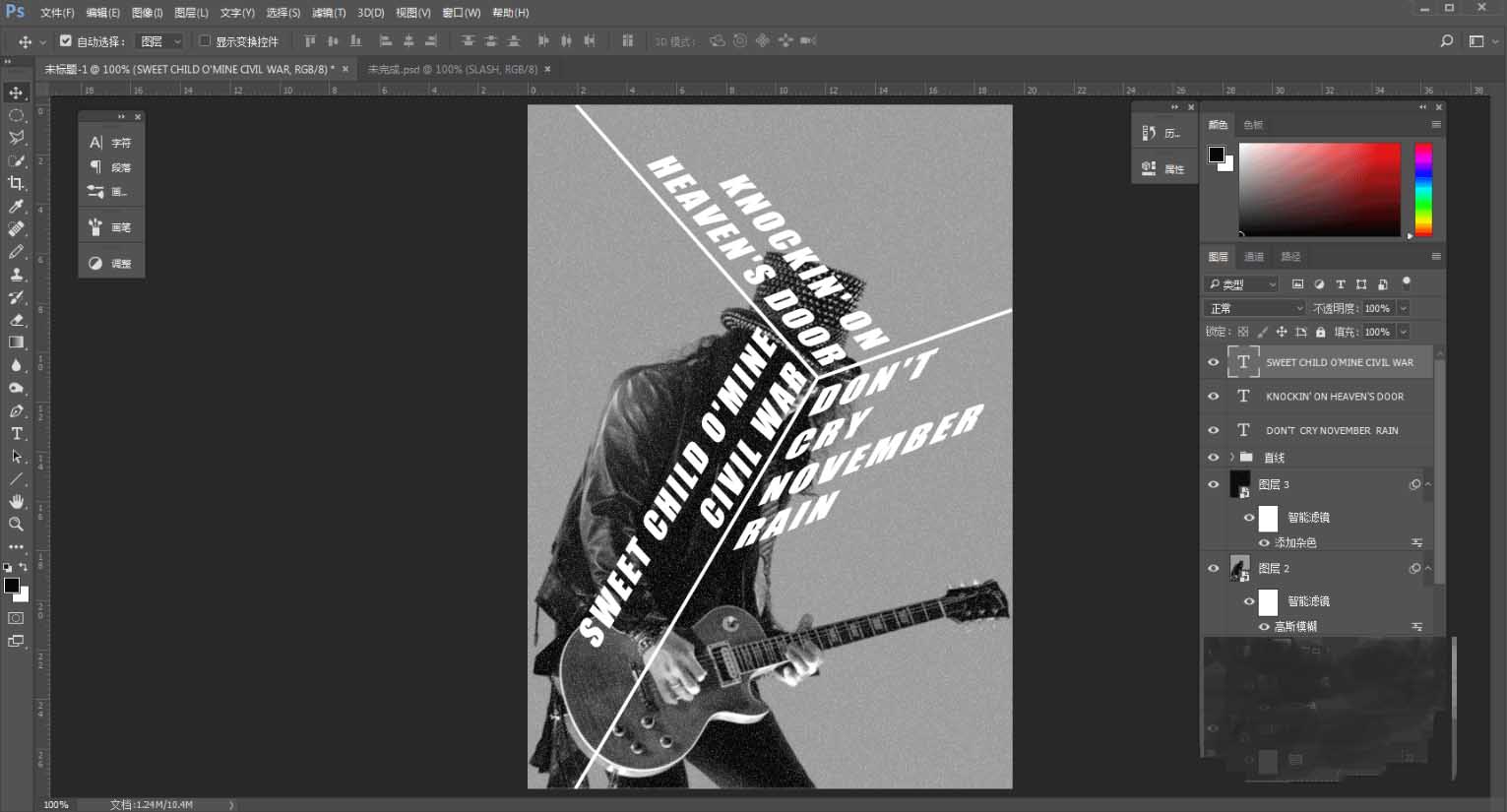Select the Line shape tool
This screenshot has height=812, width=1507.
coord(16,479)
